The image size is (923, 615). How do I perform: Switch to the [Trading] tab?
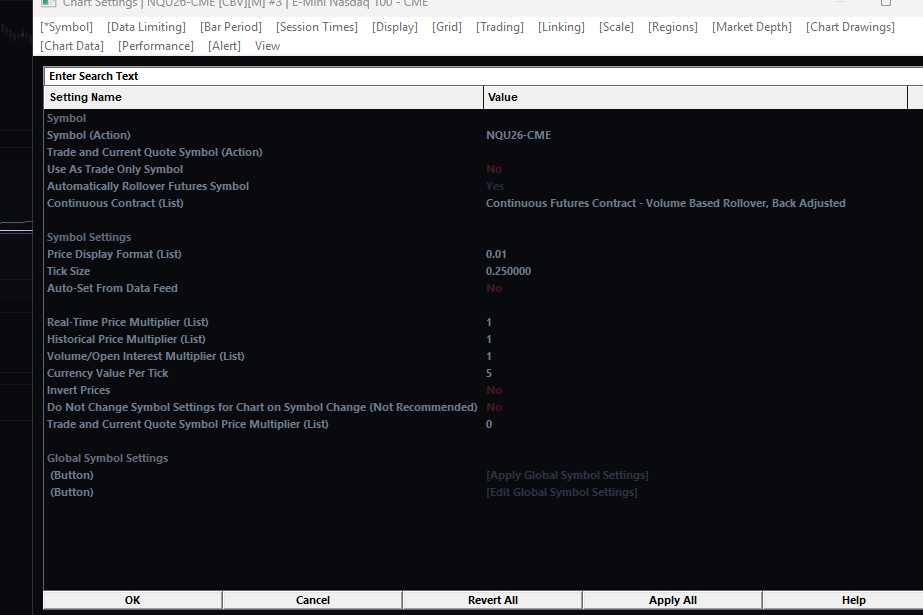tap(500, 27)
